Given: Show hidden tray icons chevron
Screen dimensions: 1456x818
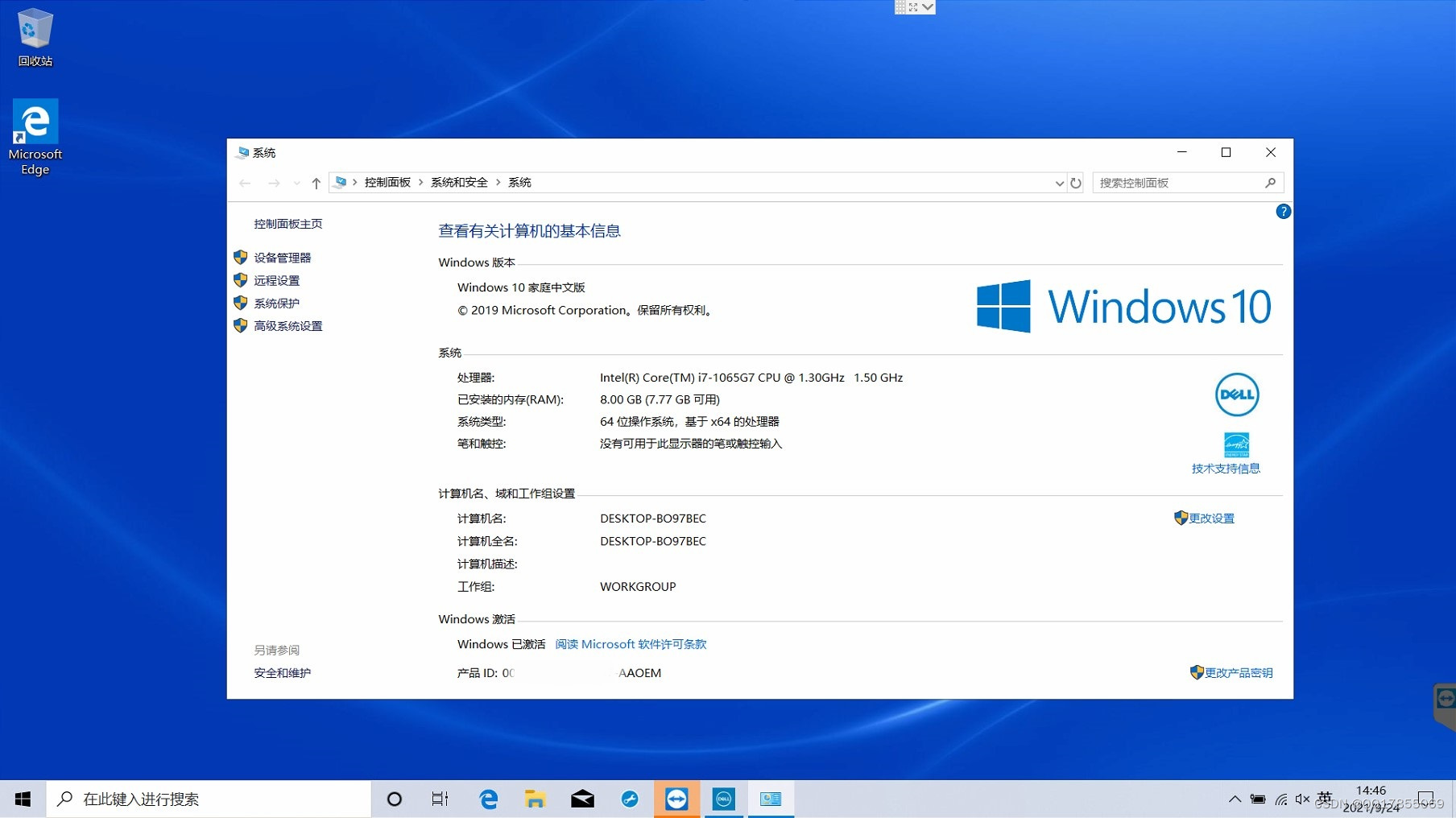Looking at the screenshot, I should (1235, 799).
